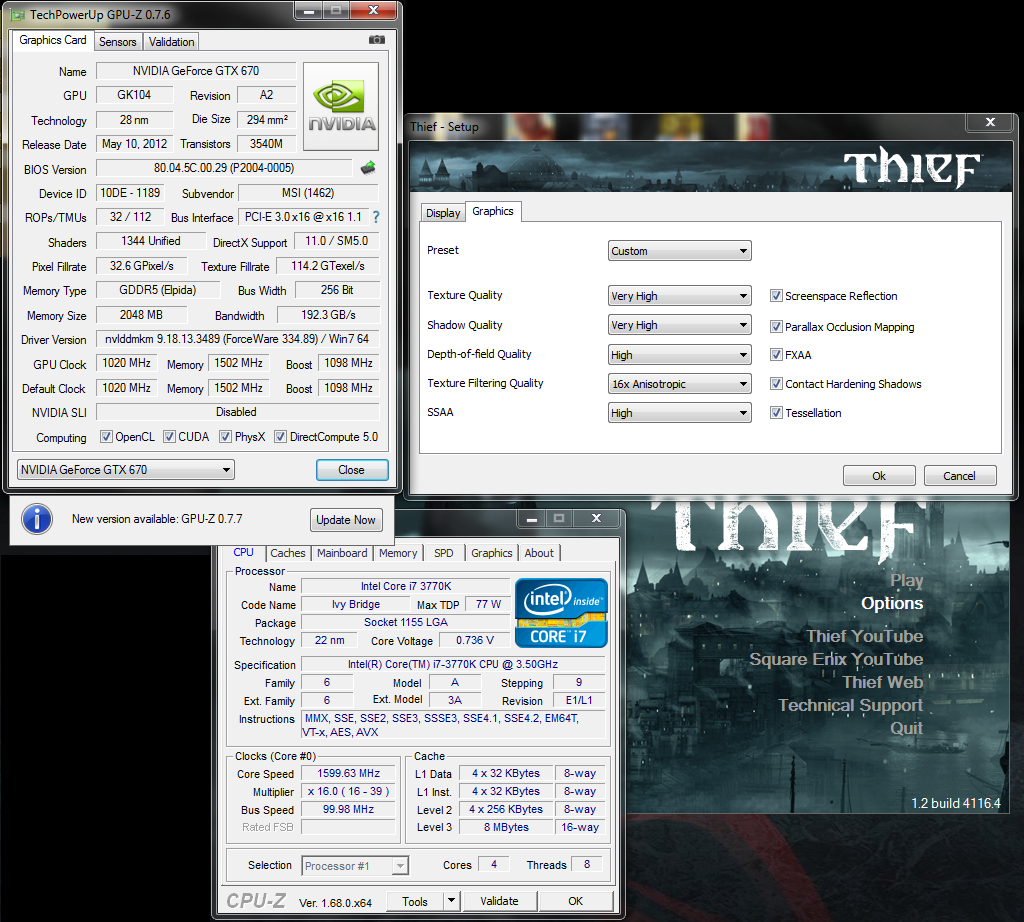This screenshot has height=922, width=1024.
Task: Open the SPD tab in CPU-Z
Action: click(x=444, y=553)
